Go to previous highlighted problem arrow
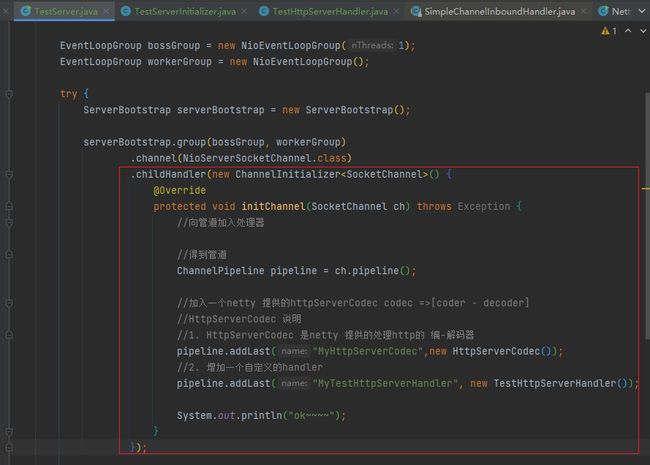650x465 pixels. (628, 31)
